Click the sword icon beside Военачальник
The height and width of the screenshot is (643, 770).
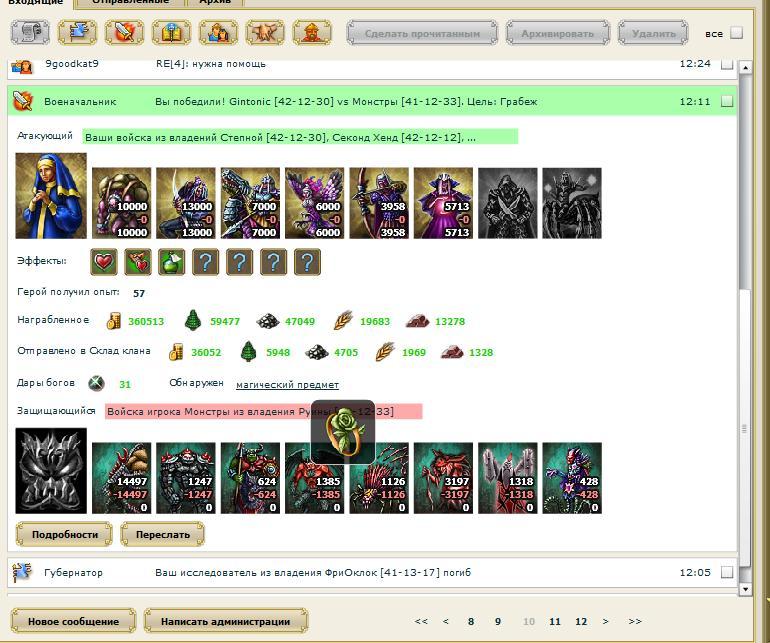pyautogui.click(x=23, y=101)
